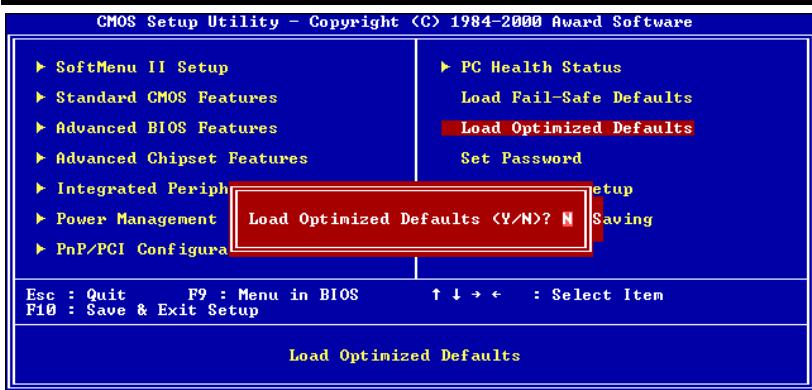Select Load Fail-Safe Defaults

click(576, 97)
